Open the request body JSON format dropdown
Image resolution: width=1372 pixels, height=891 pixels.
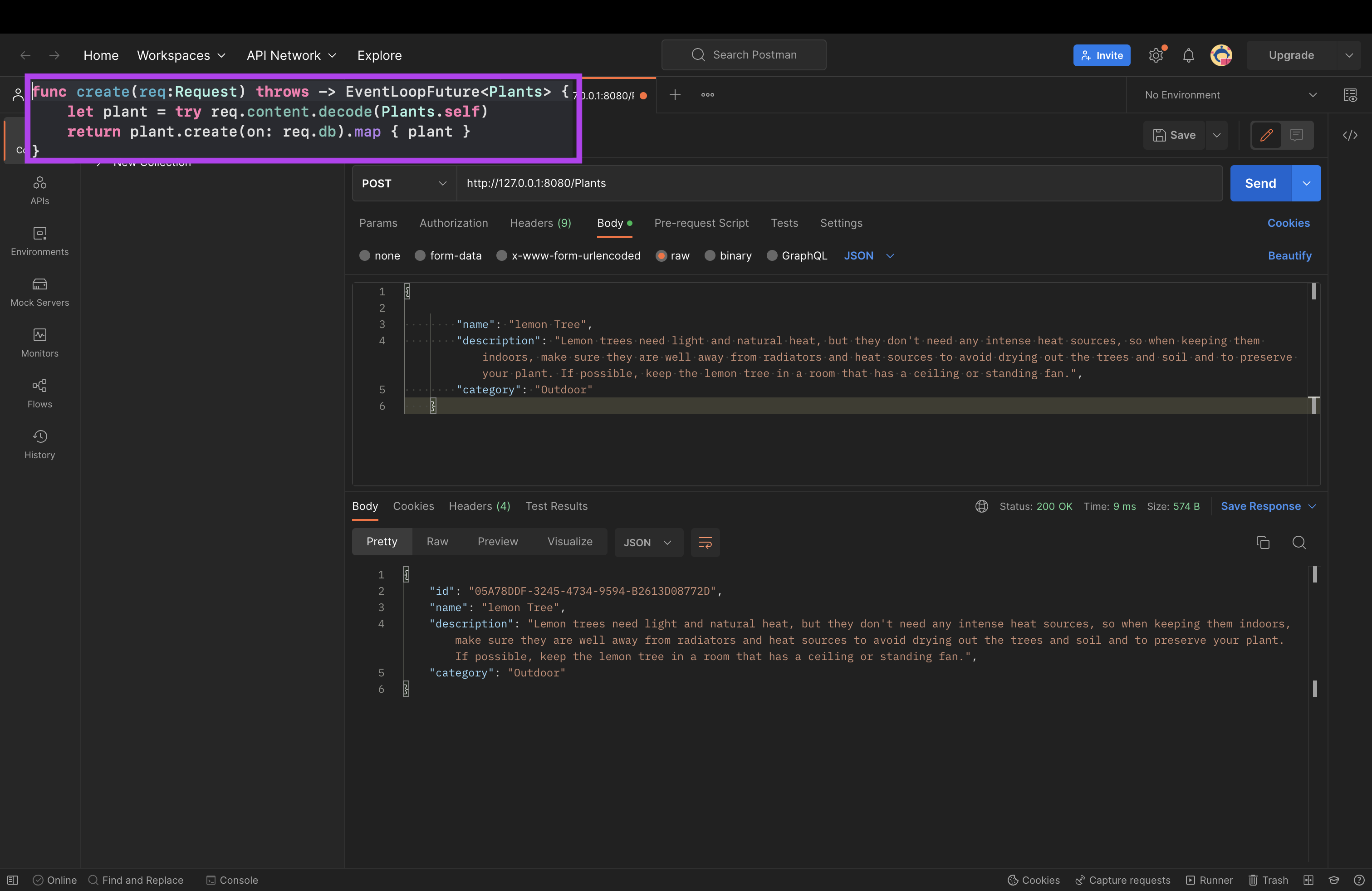tap(868, 255)
